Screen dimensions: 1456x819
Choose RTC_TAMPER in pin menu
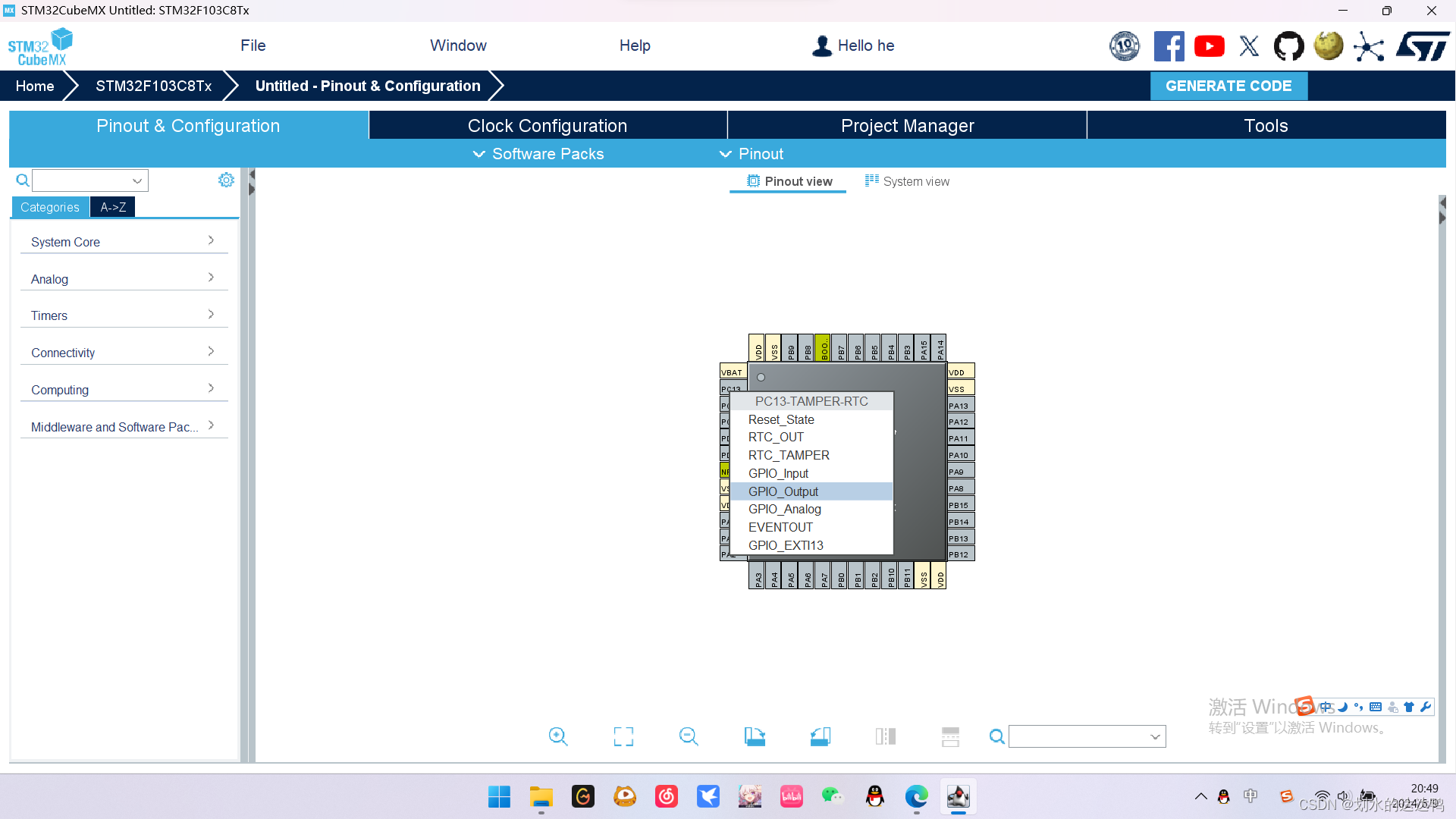[x=811, y=455]
